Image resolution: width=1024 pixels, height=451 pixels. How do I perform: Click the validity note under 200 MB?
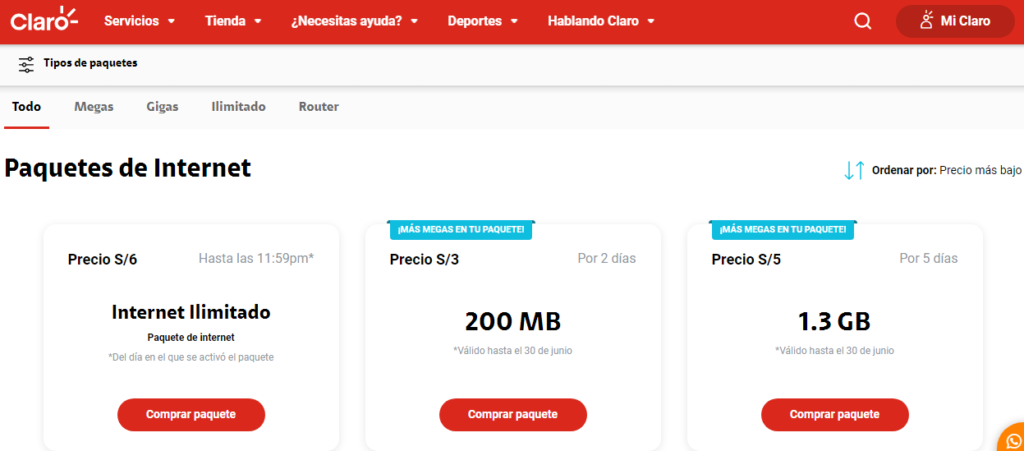(513, 350)
